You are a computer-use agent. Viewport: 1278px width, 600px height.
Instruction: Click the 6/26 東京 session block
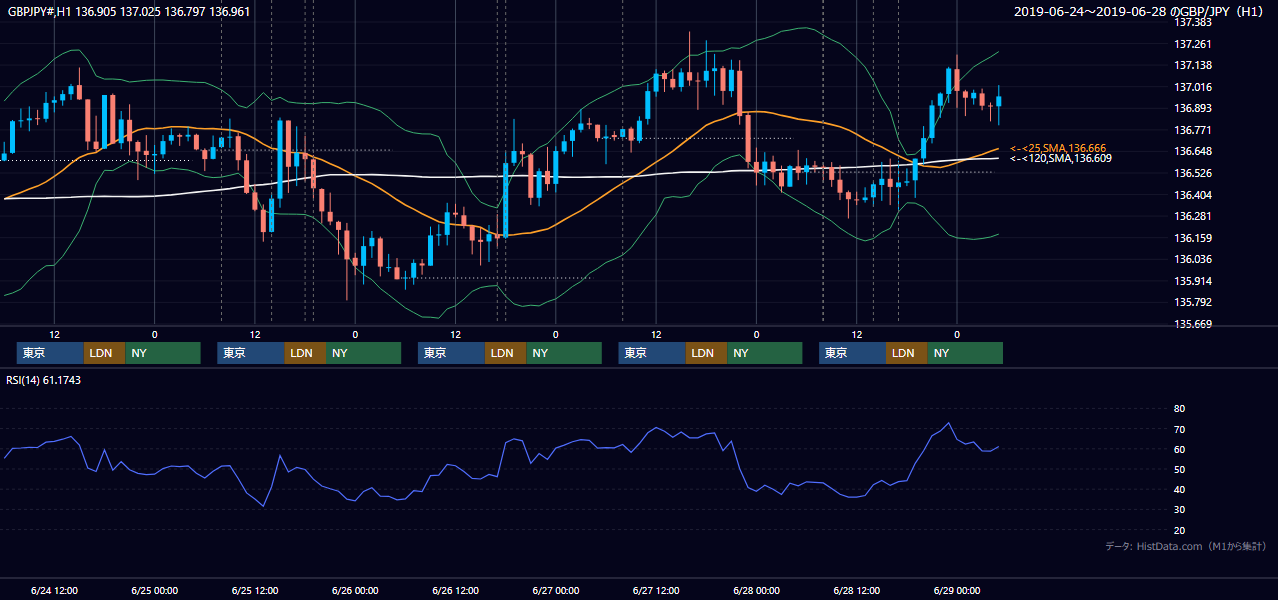(451, 353)
